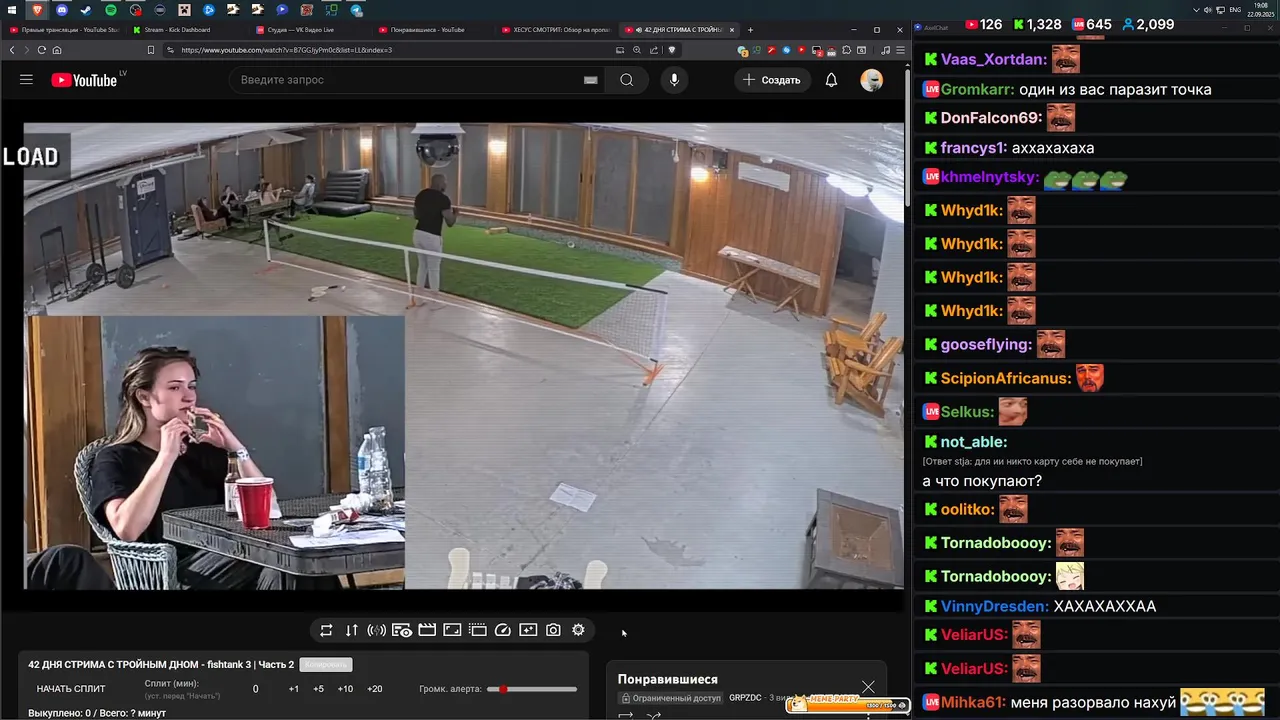Bookmark this page in the address bar

(151, 50)
